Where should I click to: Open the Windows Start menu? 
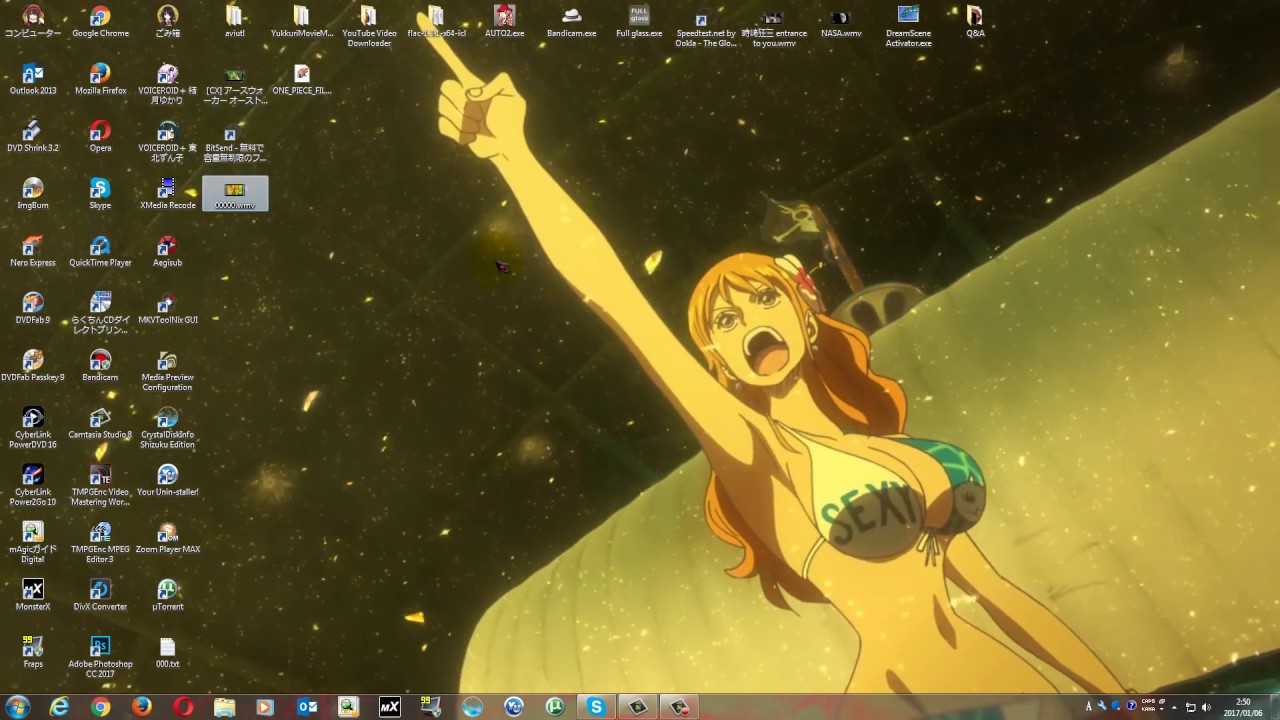click(17, 707)
